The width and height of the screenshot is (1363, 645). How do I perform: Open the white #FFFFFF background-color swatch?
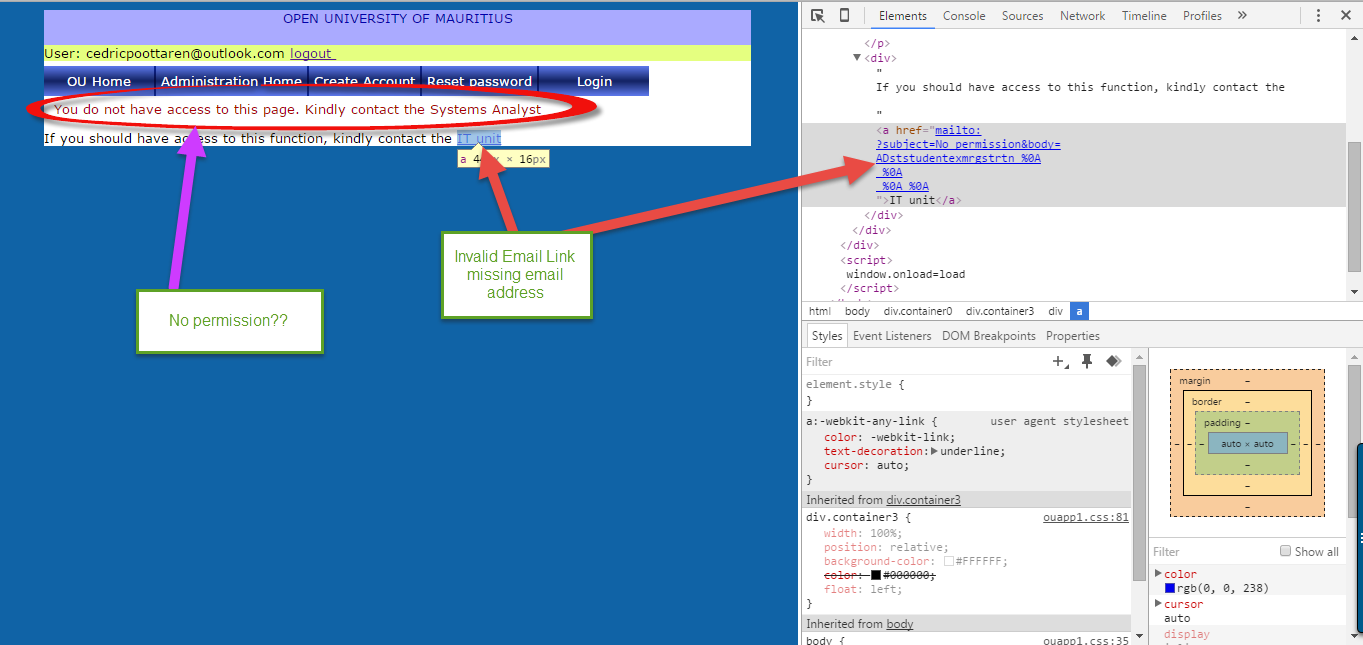point(949,562)
